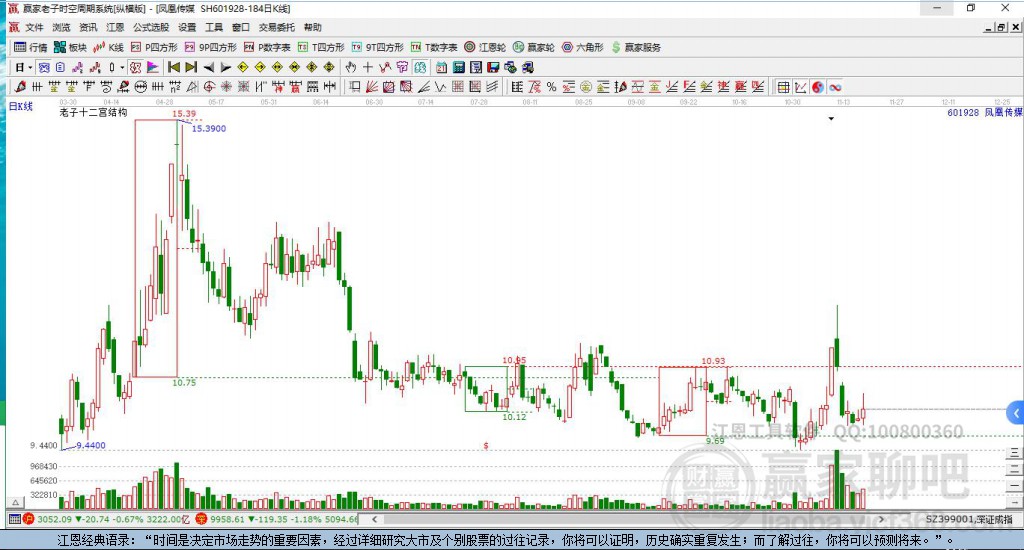Toggle the pressed red pattern button
The height and width of the screenshot is (550, 1024).
point(135,67)
